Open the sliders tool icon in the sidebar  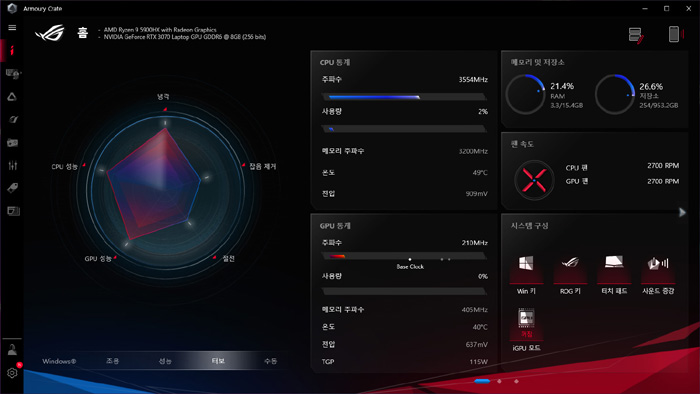point(12,166)
